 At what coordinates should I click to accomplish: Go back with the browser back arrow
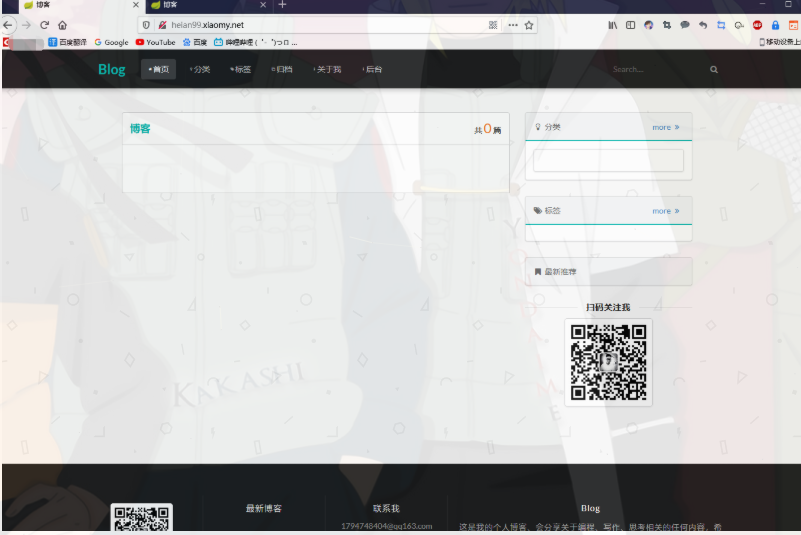coord(8,25)
